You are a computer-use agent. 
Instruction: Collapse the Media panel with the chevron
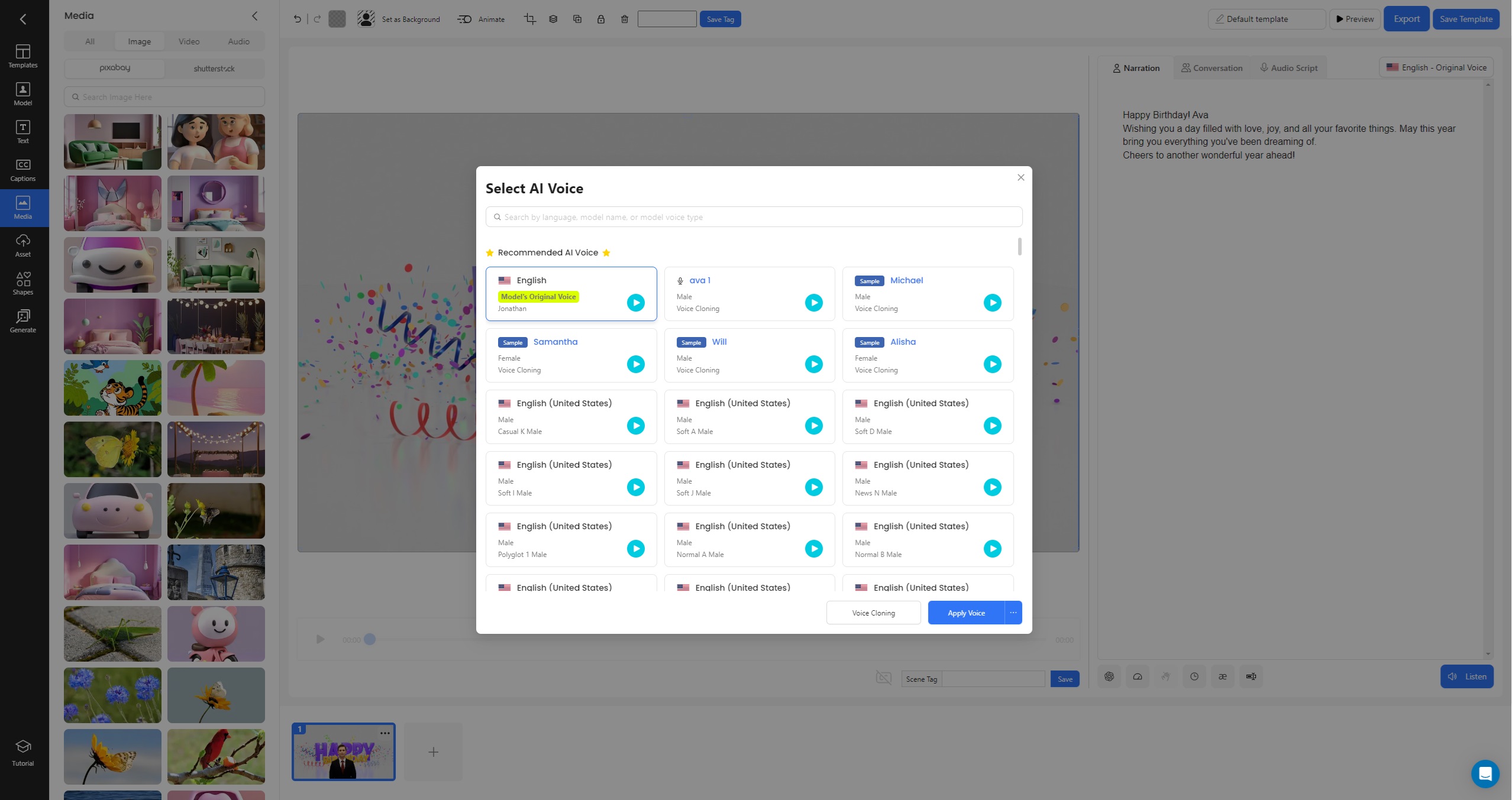point(255,16)
